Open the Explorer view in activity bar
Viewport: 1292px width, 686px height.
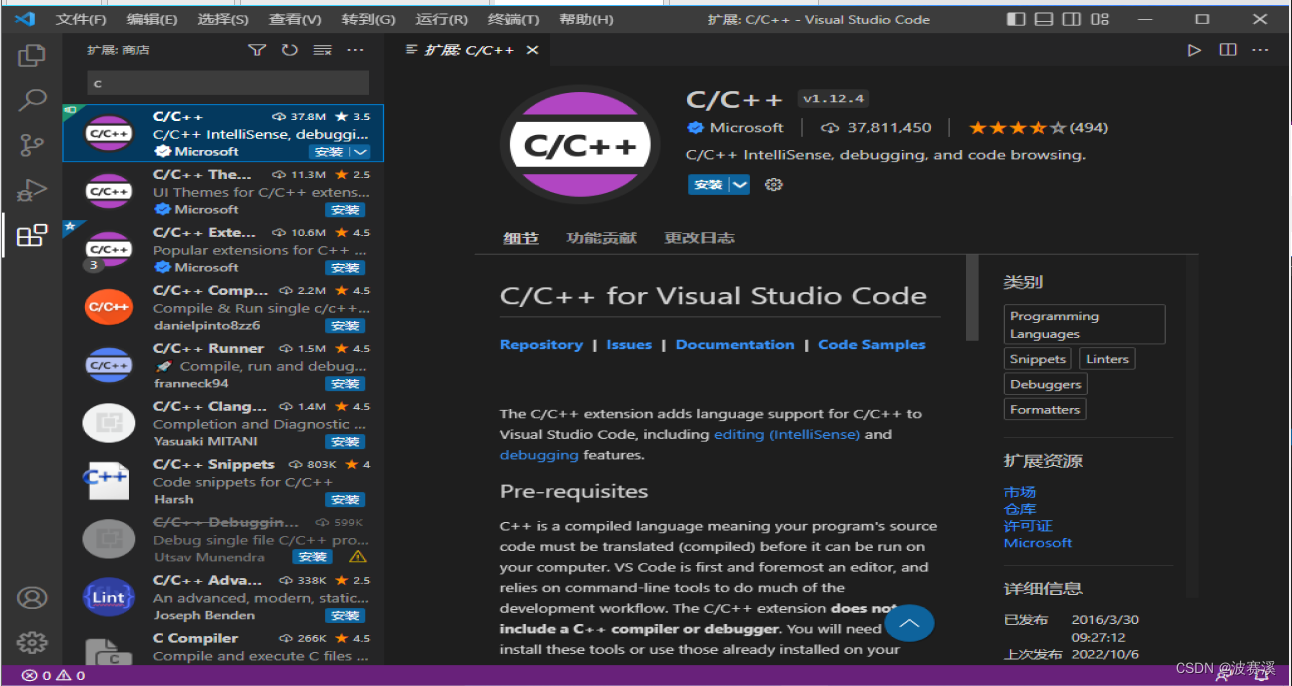(32, 56)
